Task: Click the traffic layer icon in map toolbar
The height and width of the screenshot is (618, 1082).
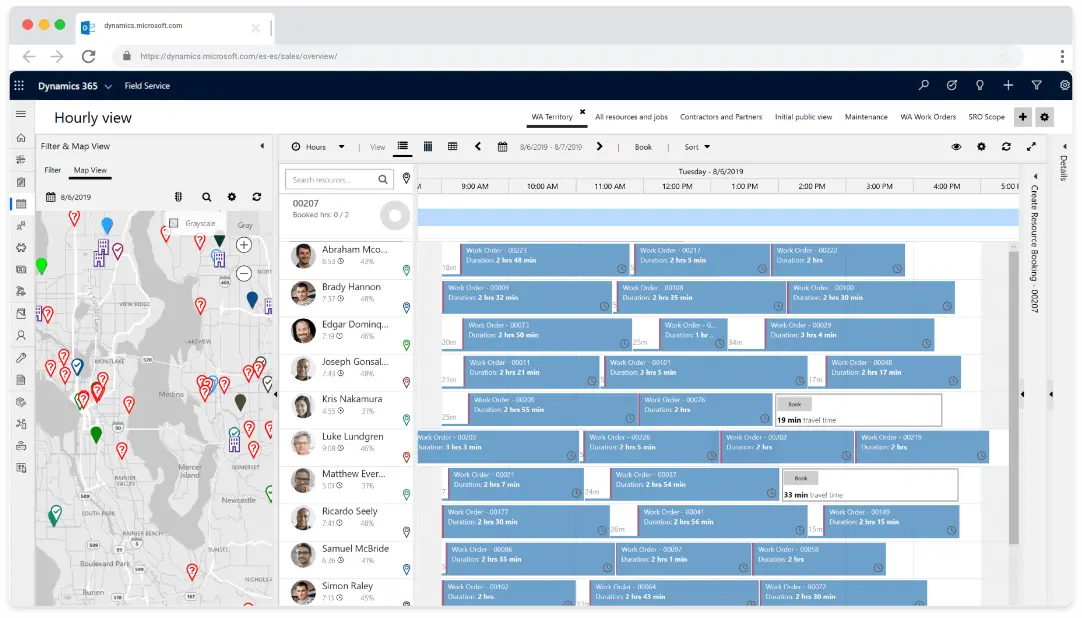Action: (180, 197)
